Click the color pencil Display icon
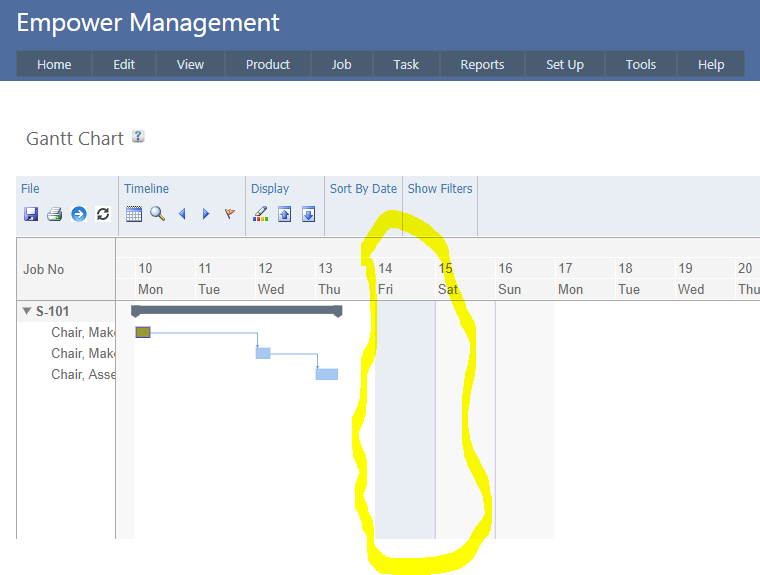 261,214
